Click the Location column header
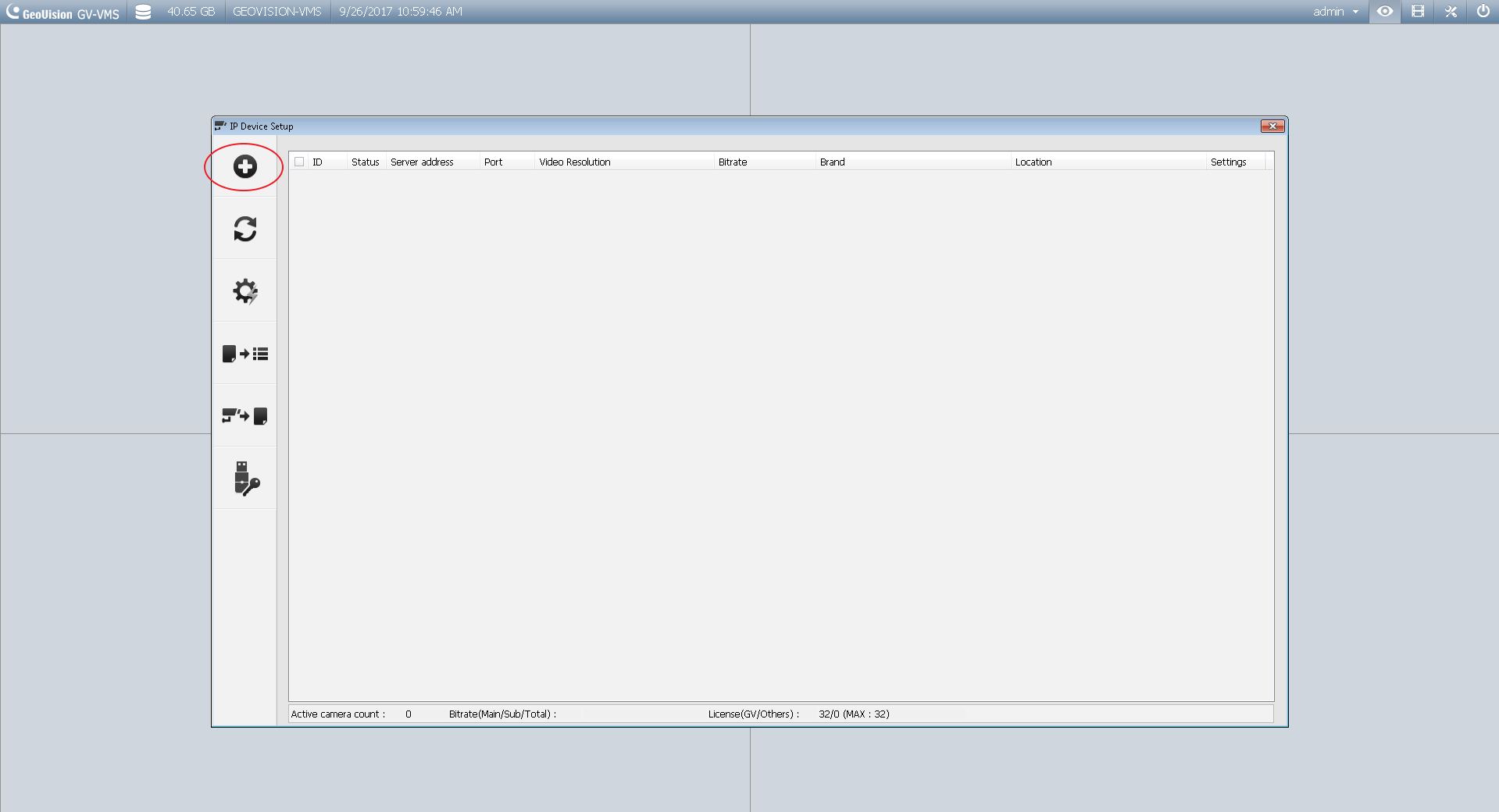 (x=1033, y=162)
